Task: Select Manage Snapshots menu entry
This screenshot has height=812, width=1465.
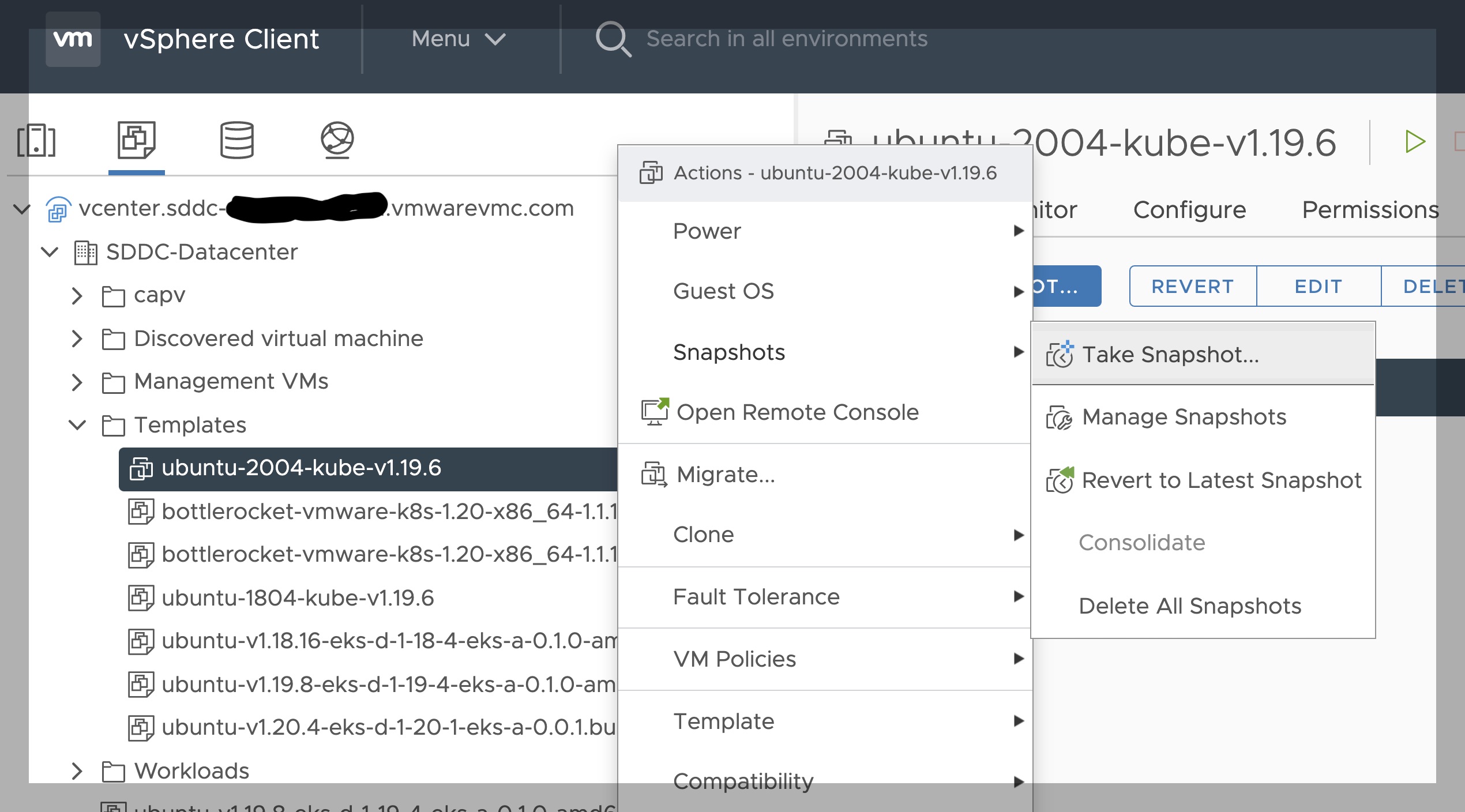Action: click(x=1184, y=416)
